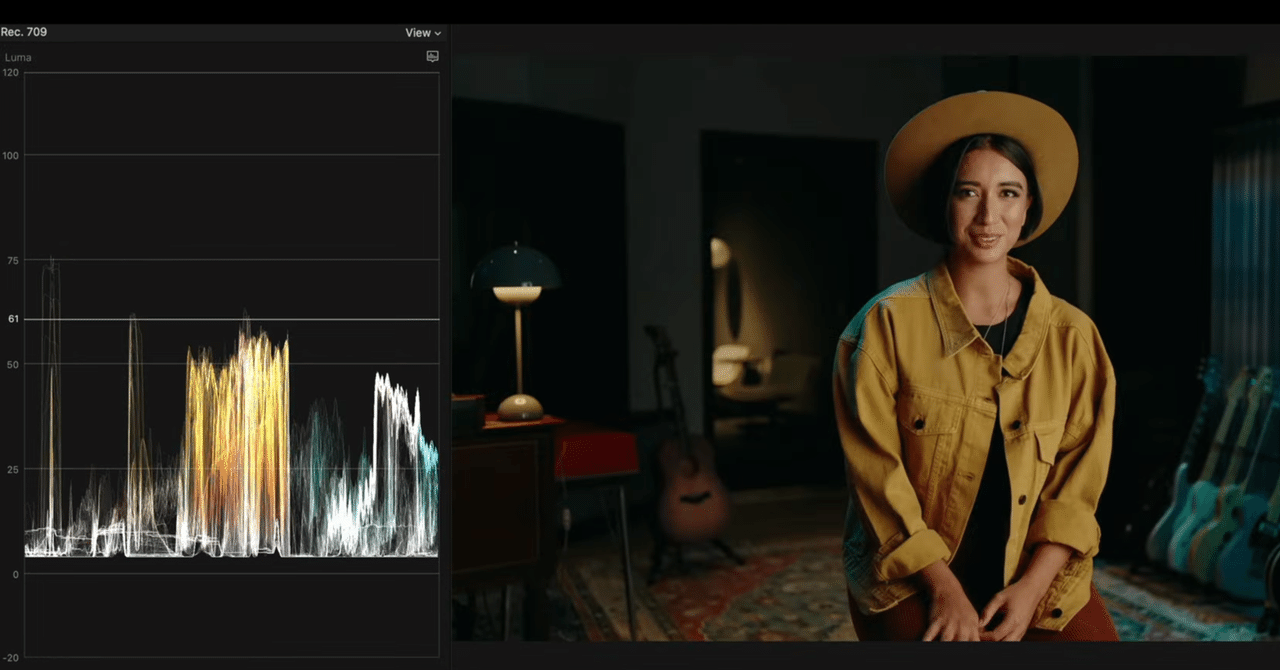This screenshot has height=670, width=1280.
Task: Click 120 at the top of the waveform scale
Action: 12,72
